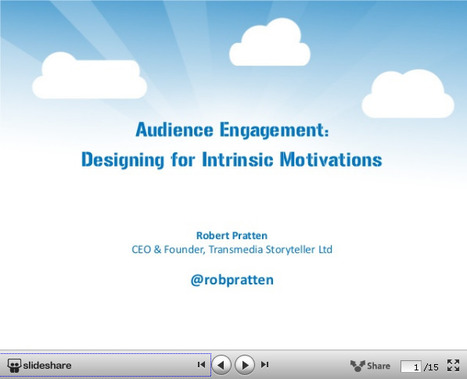Open the SlideShare logo link
This screenshot has width=467, height=379.
coord(39,365)
